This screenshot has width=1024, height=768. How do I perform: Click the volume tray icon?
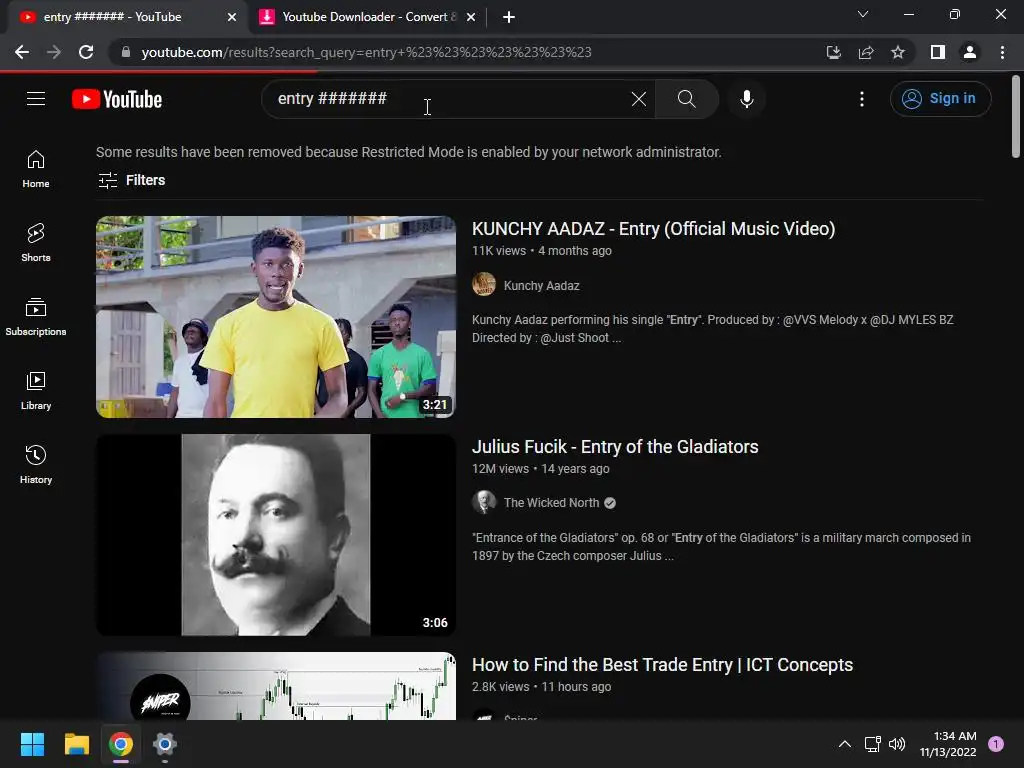(x=897, y=744)
